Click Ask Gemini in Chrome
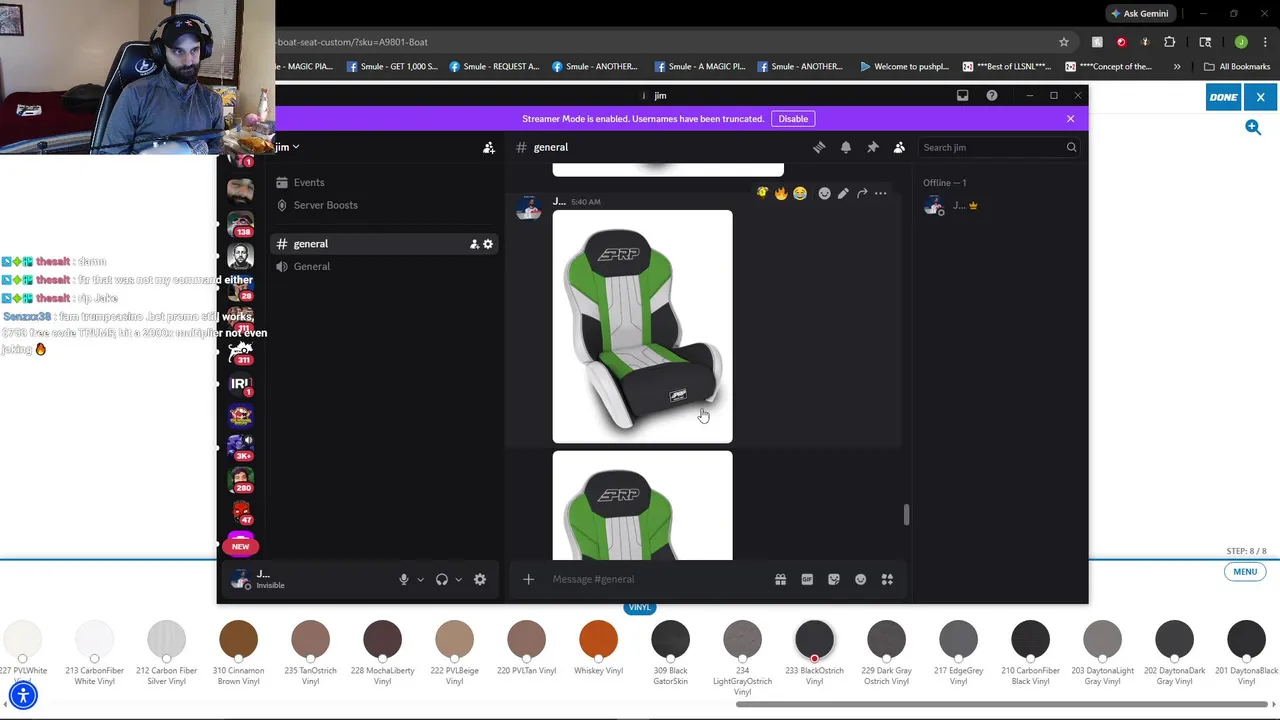The width and height of the screenshot is (1280, 720). (1138, 13)
